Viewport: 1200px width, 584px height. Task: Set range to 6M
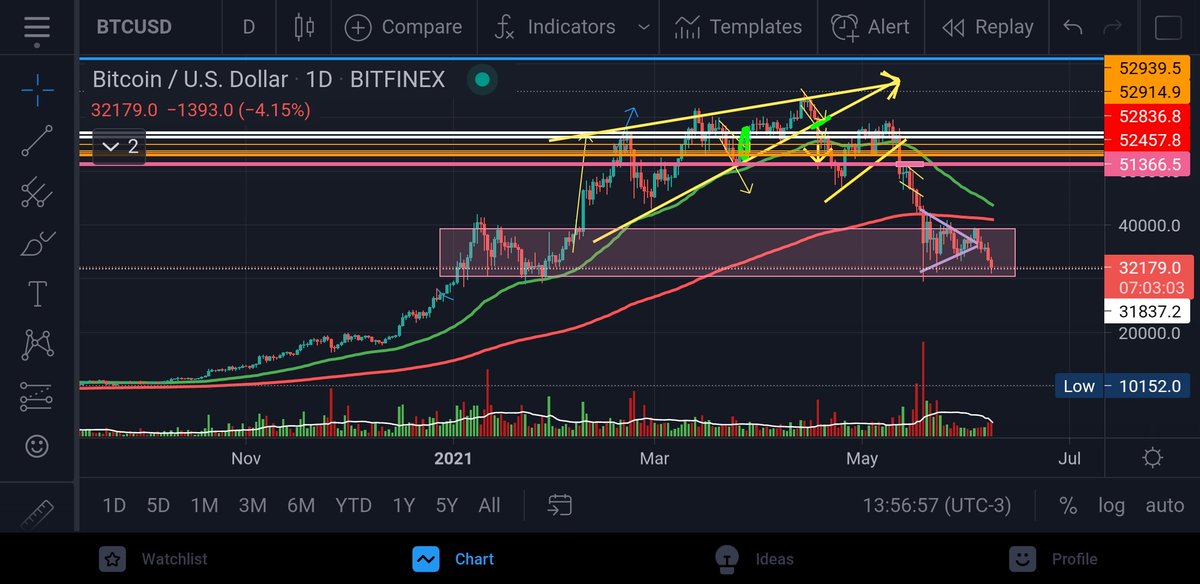tap(300, 505)
